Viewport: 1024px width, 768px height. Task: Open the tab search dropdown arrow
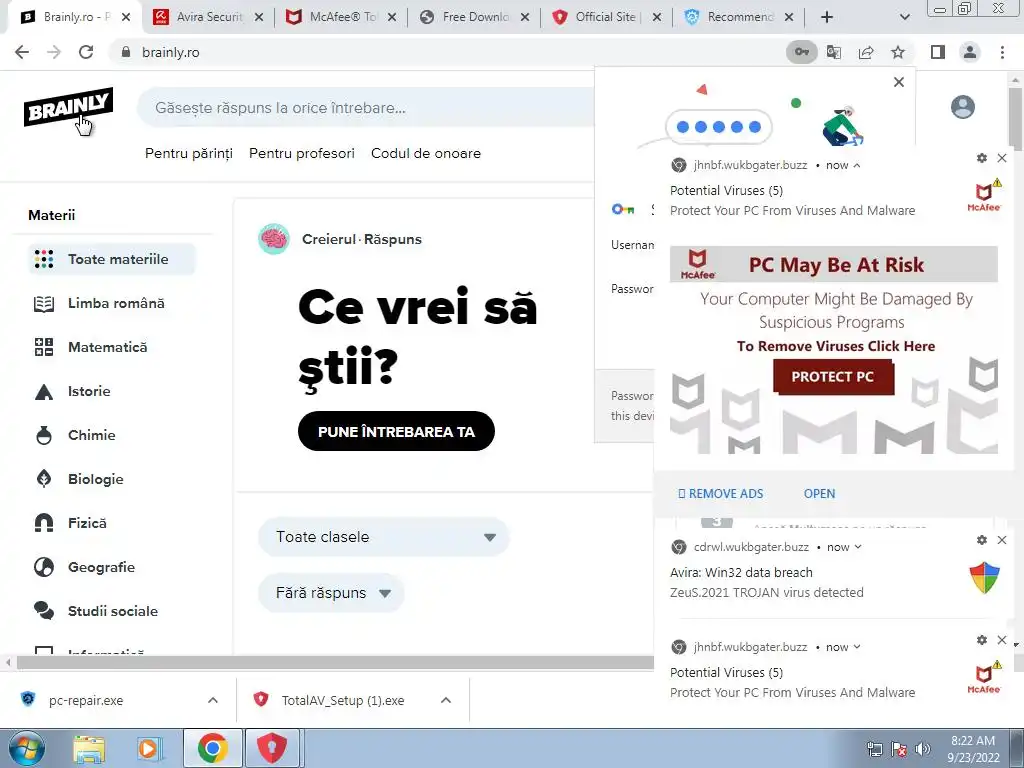[x=904, y=17]
